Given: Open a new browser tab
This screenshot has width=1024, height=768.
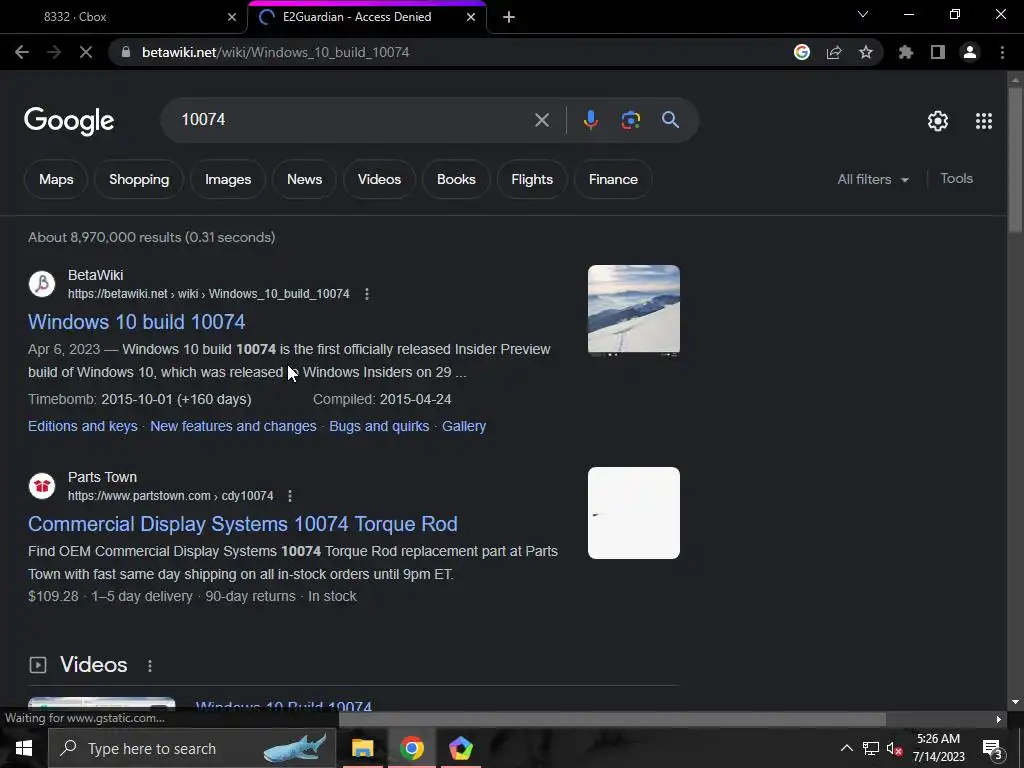Looking at the screenshot, I should coord(509,17).
